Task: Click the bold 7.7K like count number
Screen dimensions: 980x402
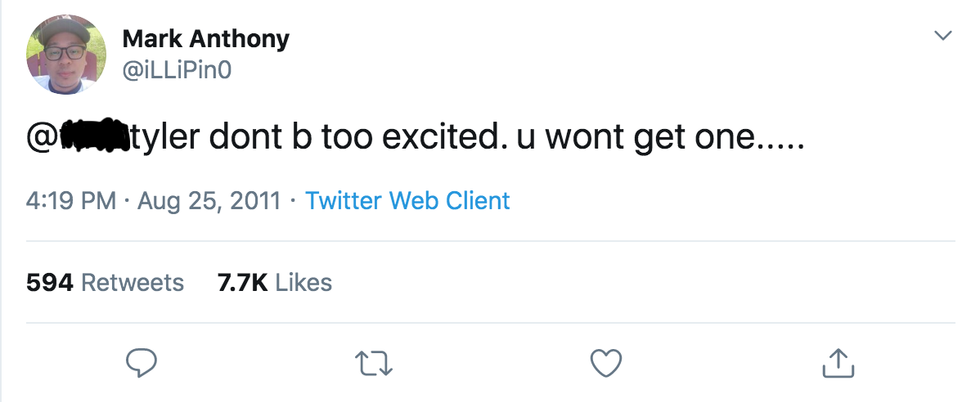Action: coord(241,283)
